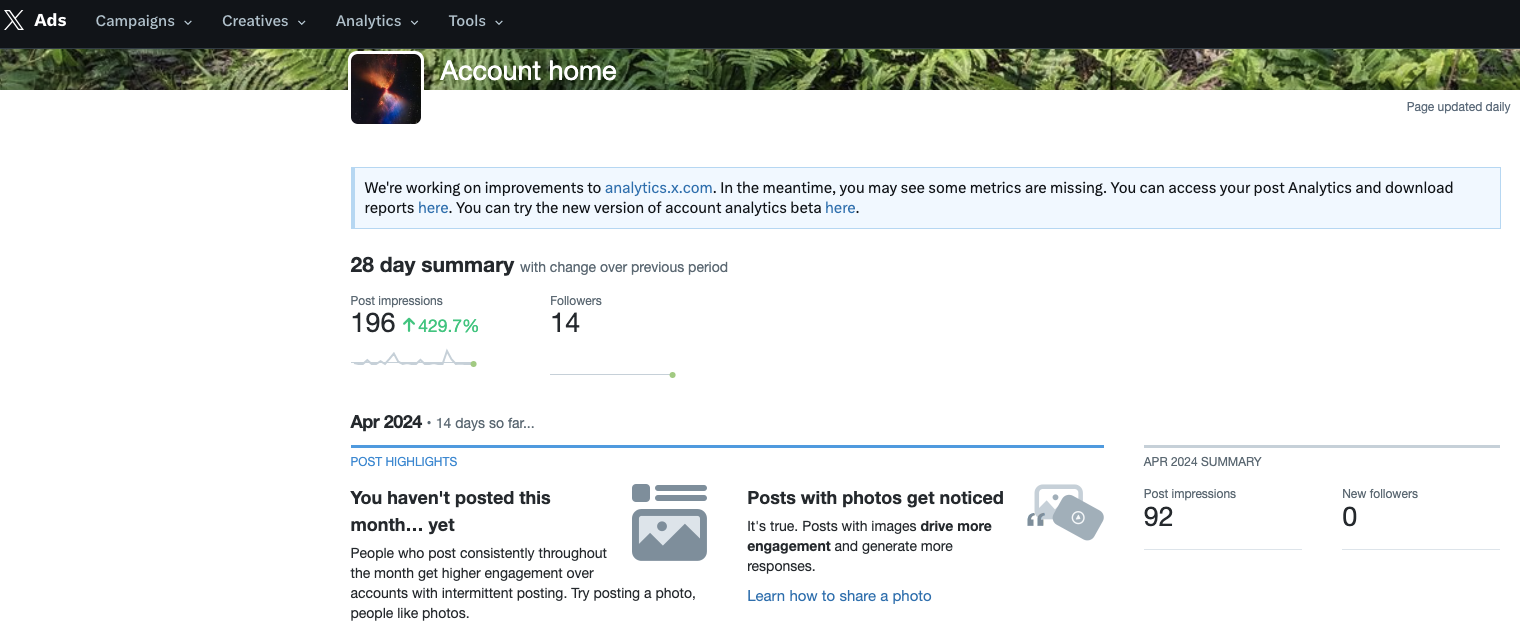1520x630 pixels.
Task: Open the Creatives dropdown
Action: point(262,20)
